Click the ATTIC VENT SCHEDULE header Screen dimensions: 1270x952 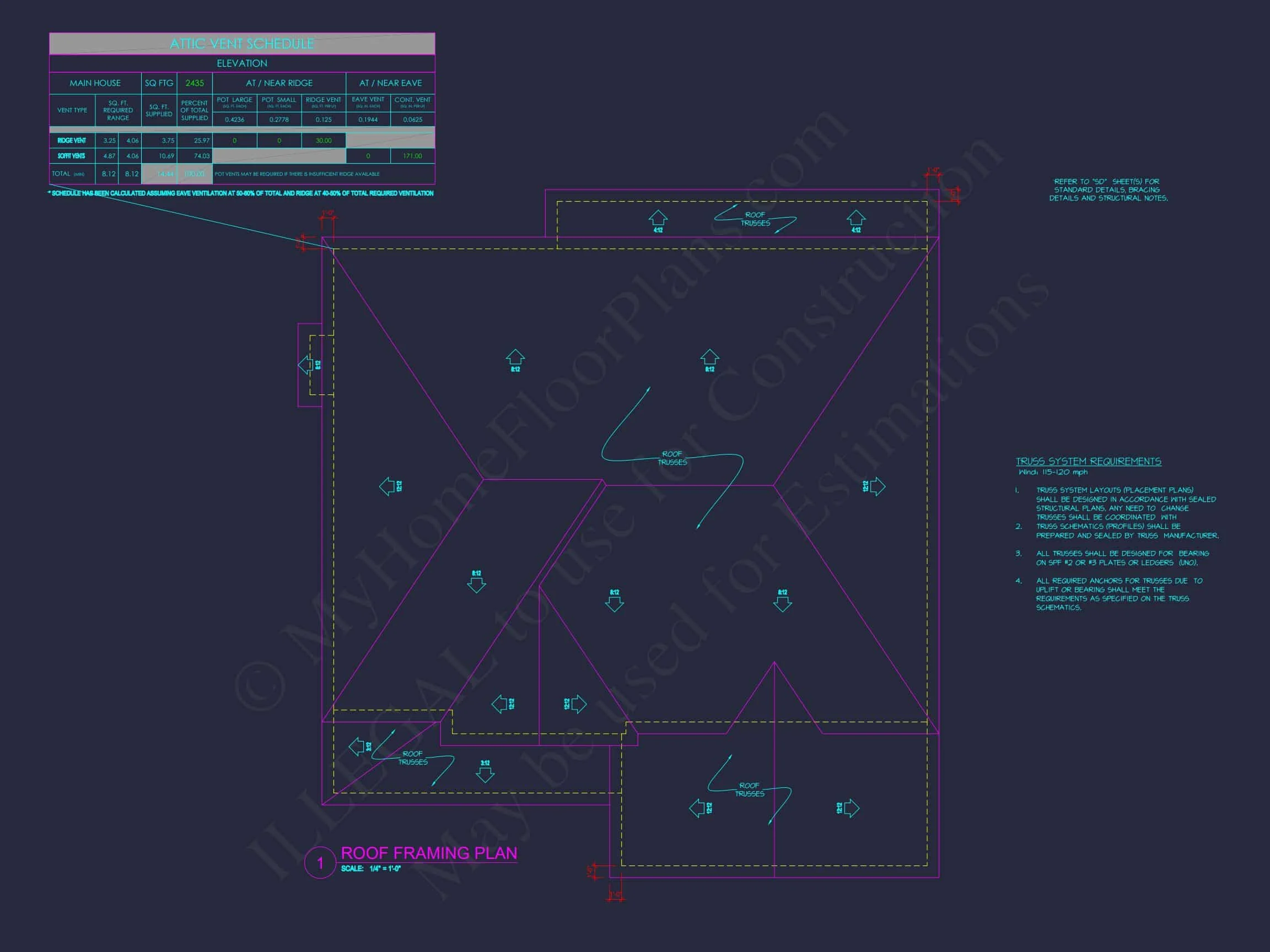click(x=242, y=44)
